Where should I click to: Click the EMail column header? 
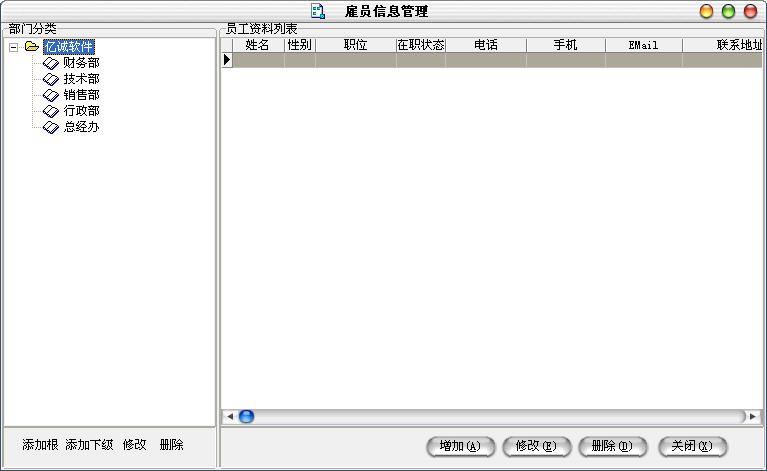644,45
